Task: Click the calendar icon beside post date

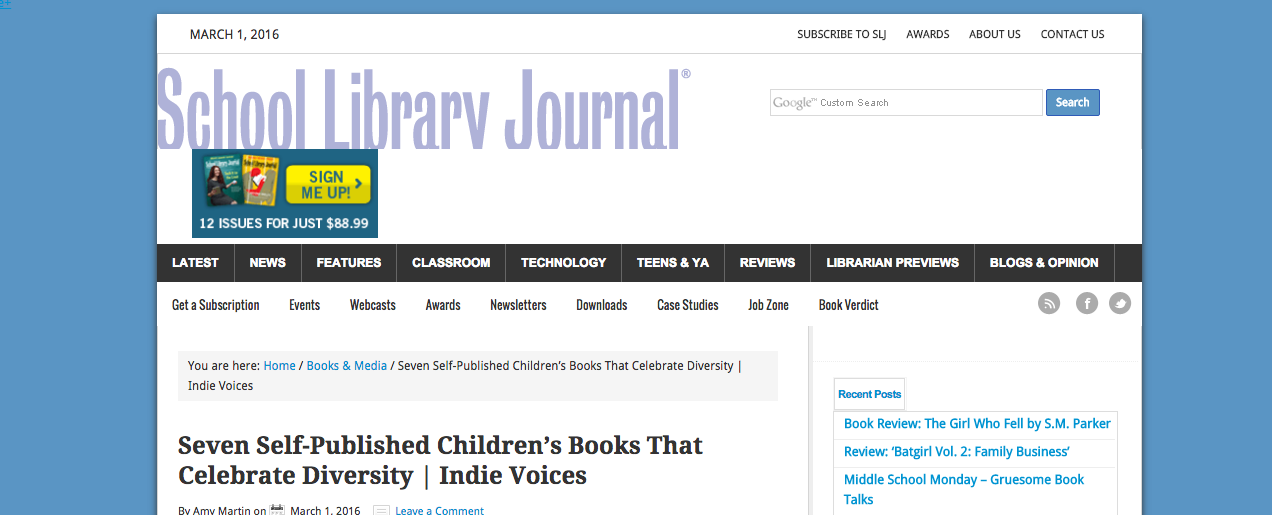Action: pos(277,510)
